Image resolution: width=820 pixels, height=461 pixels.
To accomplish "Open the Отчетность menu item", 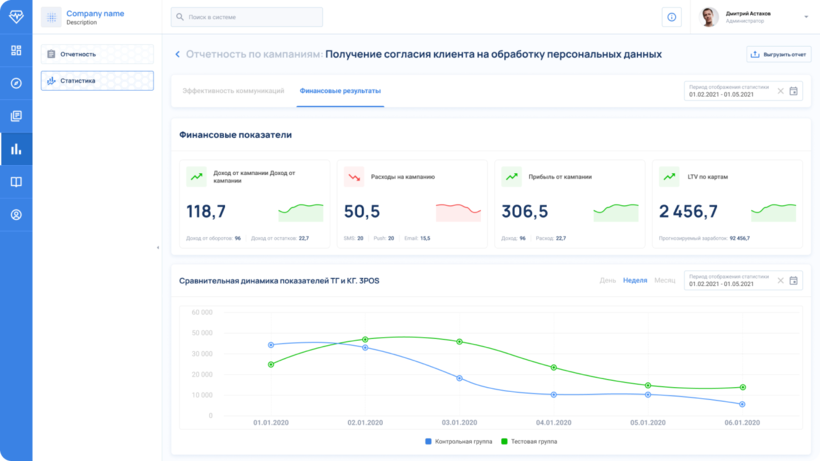I will [x=97, y=54].
